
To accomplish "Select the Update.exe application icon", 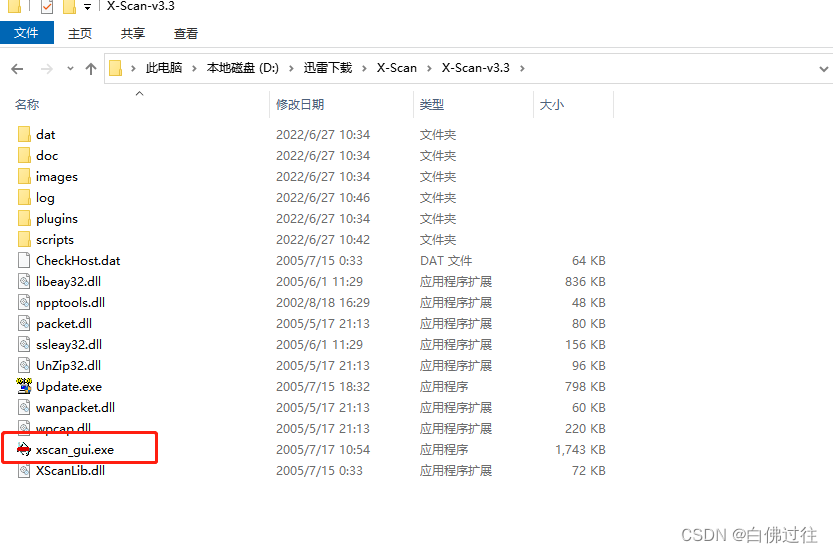I will [24, 386].
